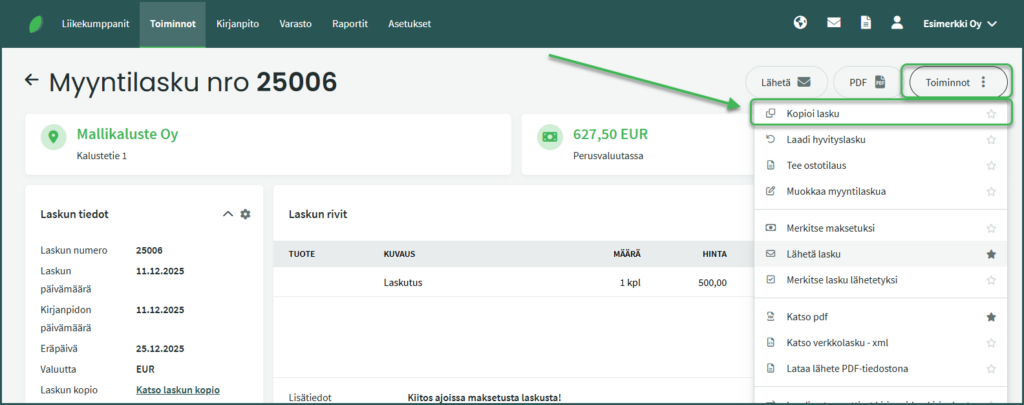Open the envelope messages icon in top bar
This screenshot has height=405, width=1024.
833,23
